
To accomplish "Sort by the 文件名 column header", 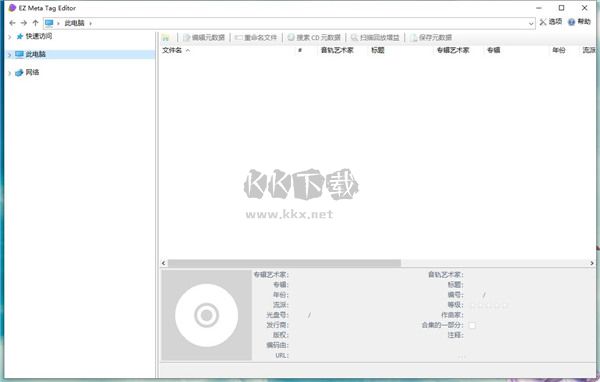I will 172,50.
